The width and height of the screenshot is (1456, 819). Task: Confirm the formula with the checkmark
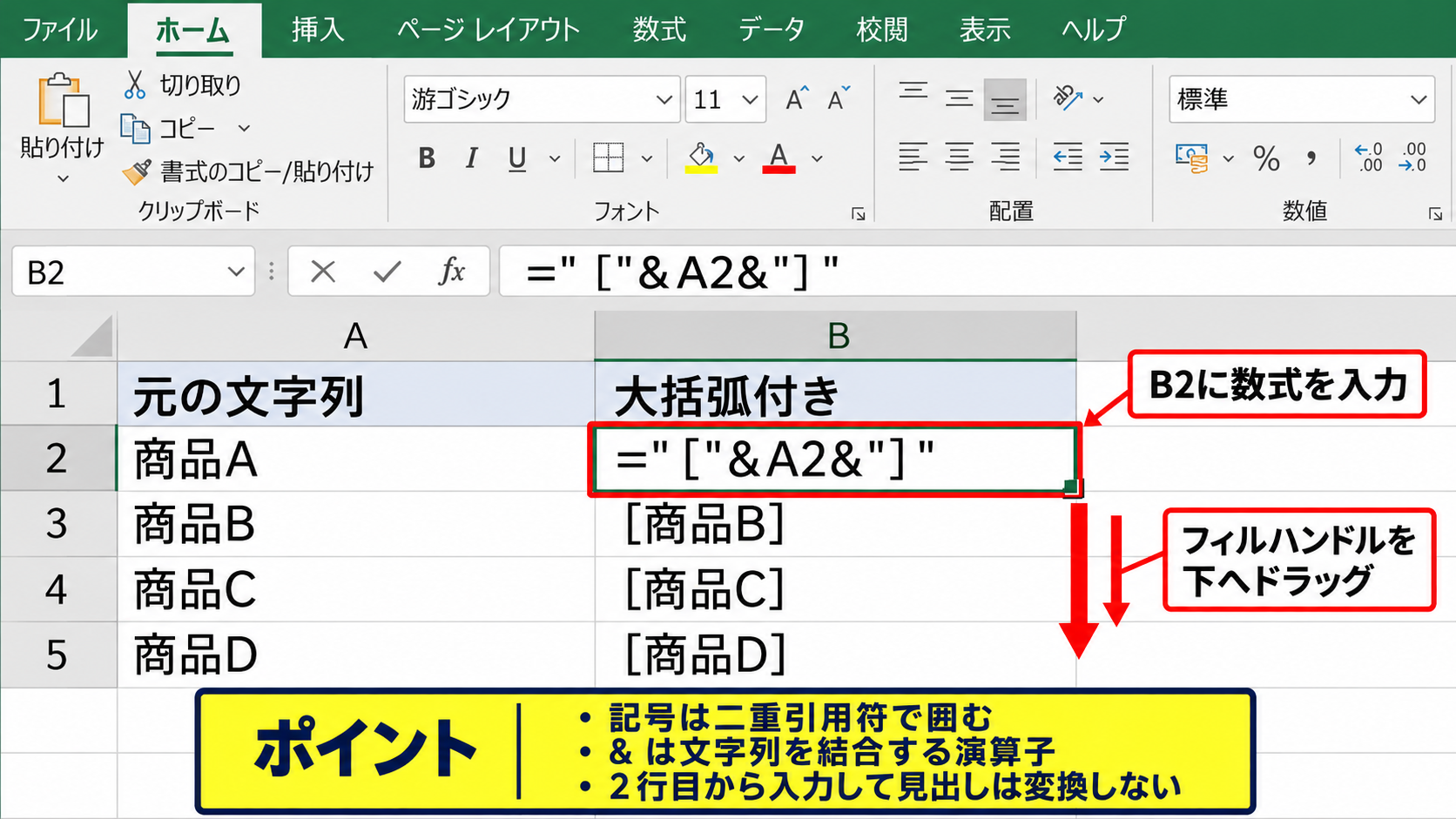point(387,272)
